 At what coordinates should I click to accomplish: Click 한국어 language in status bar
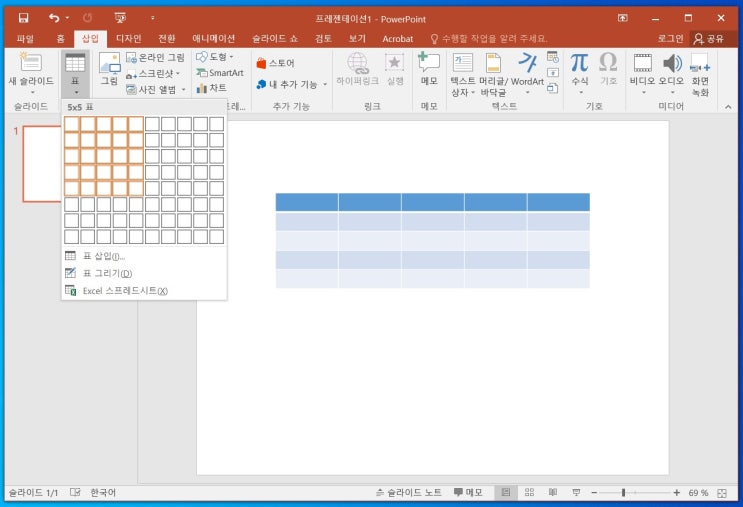103,493
